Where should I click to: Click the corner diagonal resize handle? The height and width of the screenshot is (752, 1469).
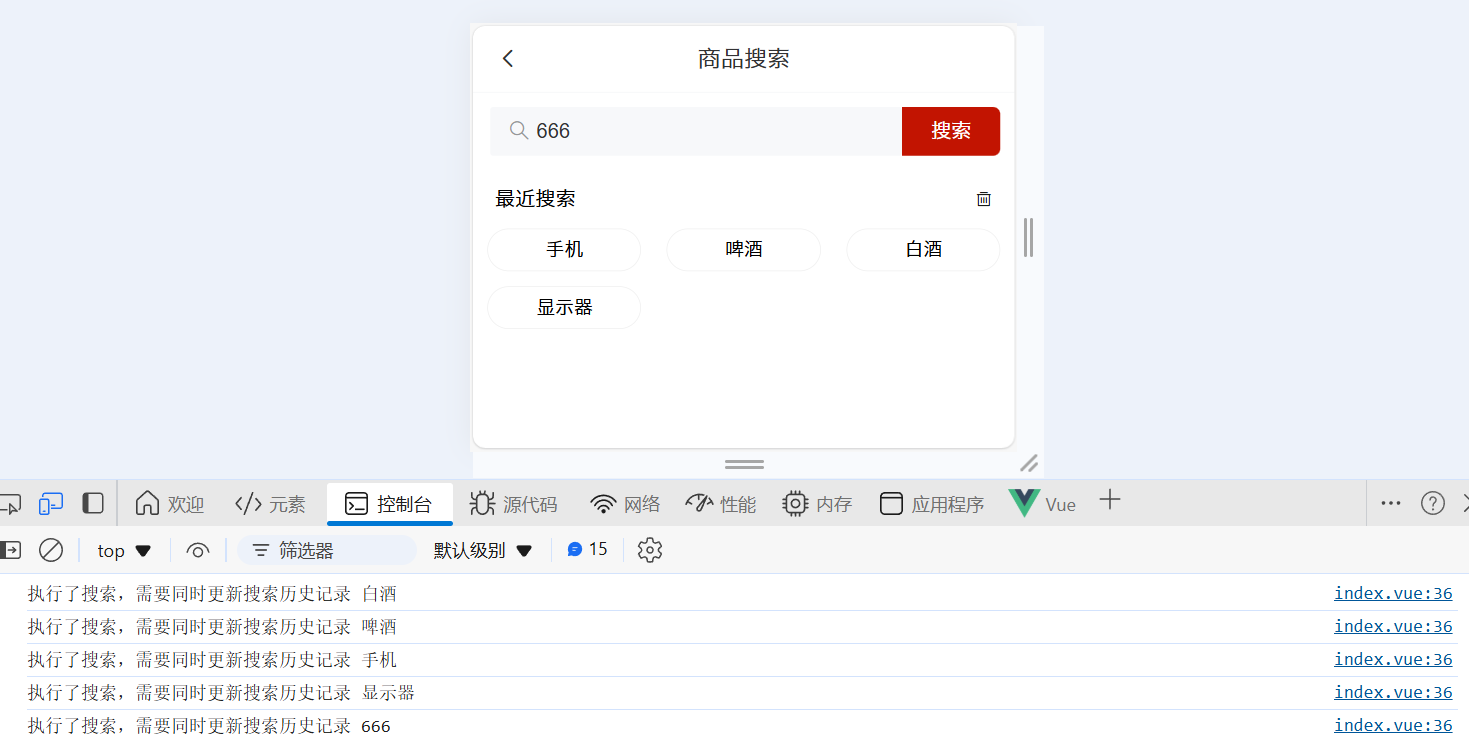(1029, 463)
